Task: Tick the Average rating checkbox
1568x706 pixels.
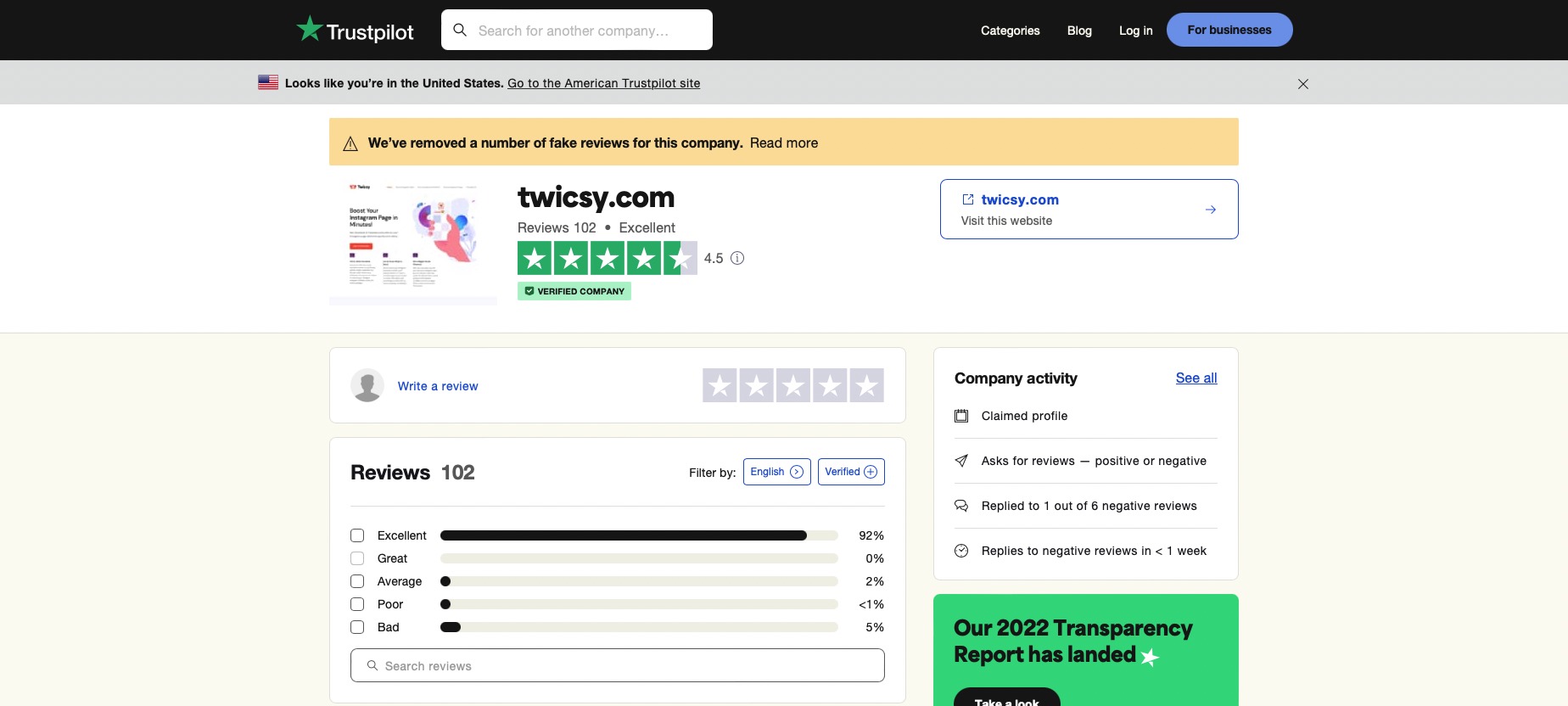Action: click(x=357, y=581)
